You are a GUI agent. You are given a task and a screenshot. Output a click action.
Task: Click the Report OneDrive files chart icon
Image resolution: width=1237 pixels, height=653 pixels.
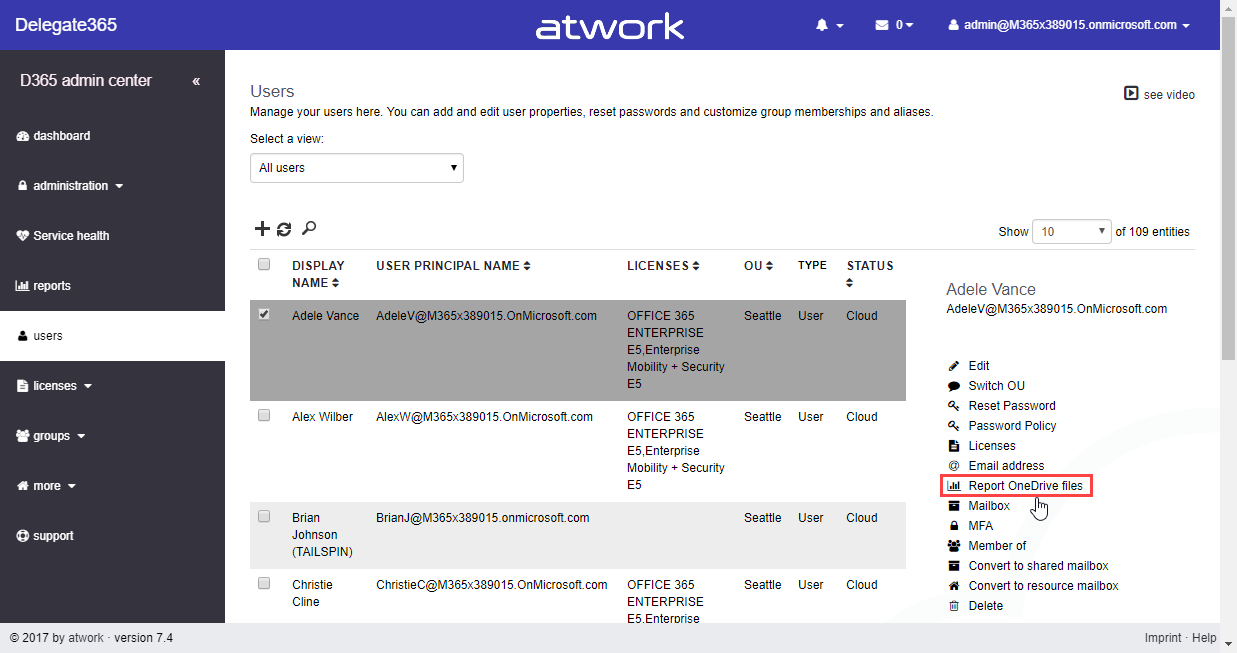pyautogui.click(x=953, y=486)
